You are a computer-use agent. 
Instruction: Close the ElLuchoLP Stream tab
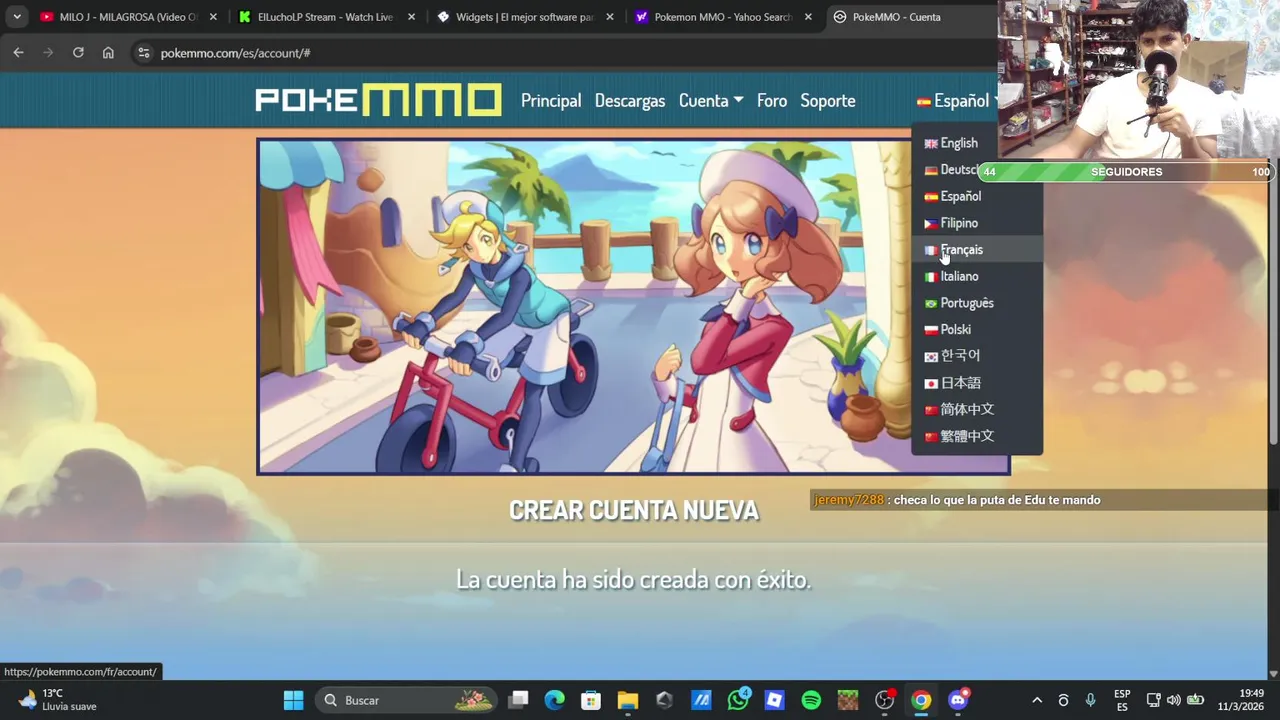tap(411, 17)
